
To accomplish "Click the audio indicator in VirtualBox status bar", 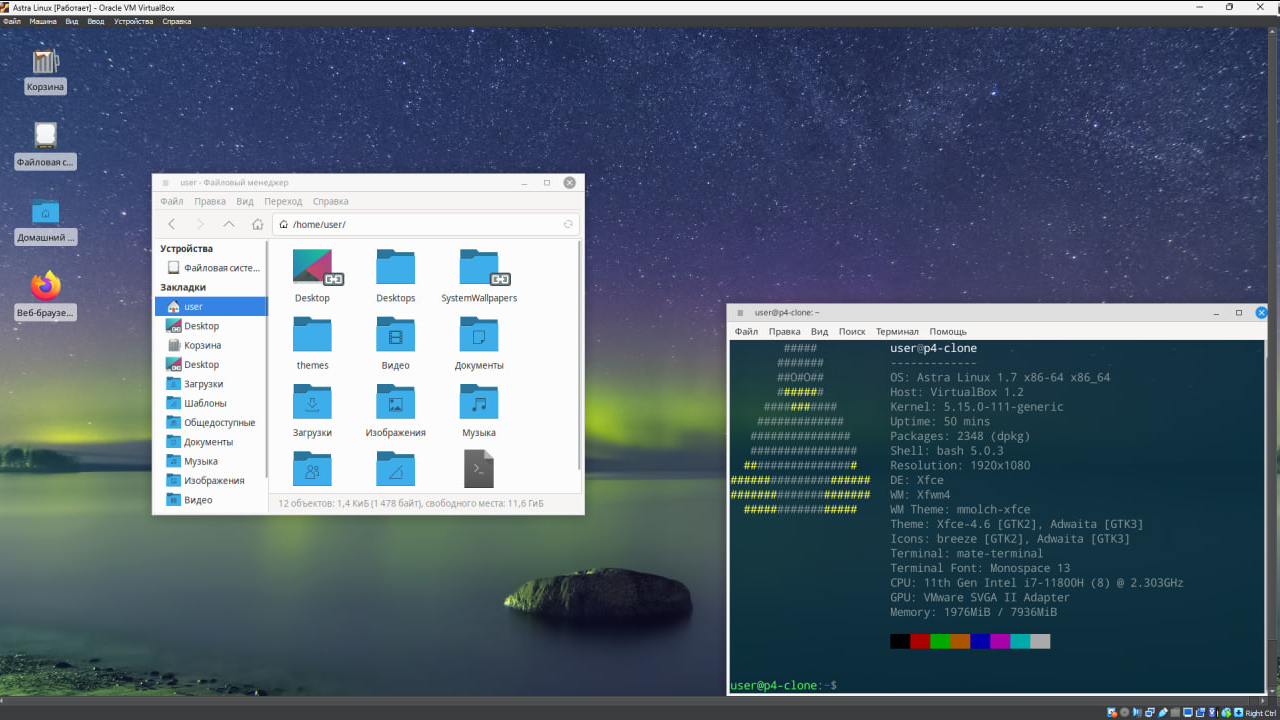I will [1138, 713].
